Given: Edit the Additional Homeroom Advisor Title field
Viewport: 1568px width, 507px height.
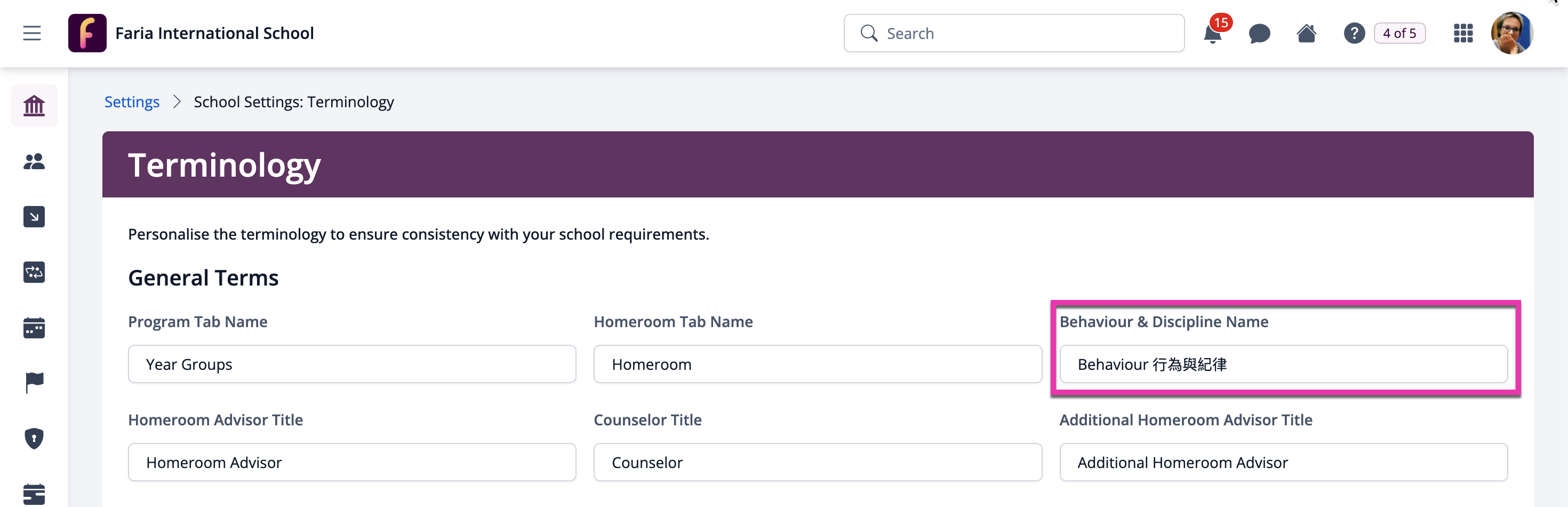Looking at the screenshot, I should (x=1283, y=463).
